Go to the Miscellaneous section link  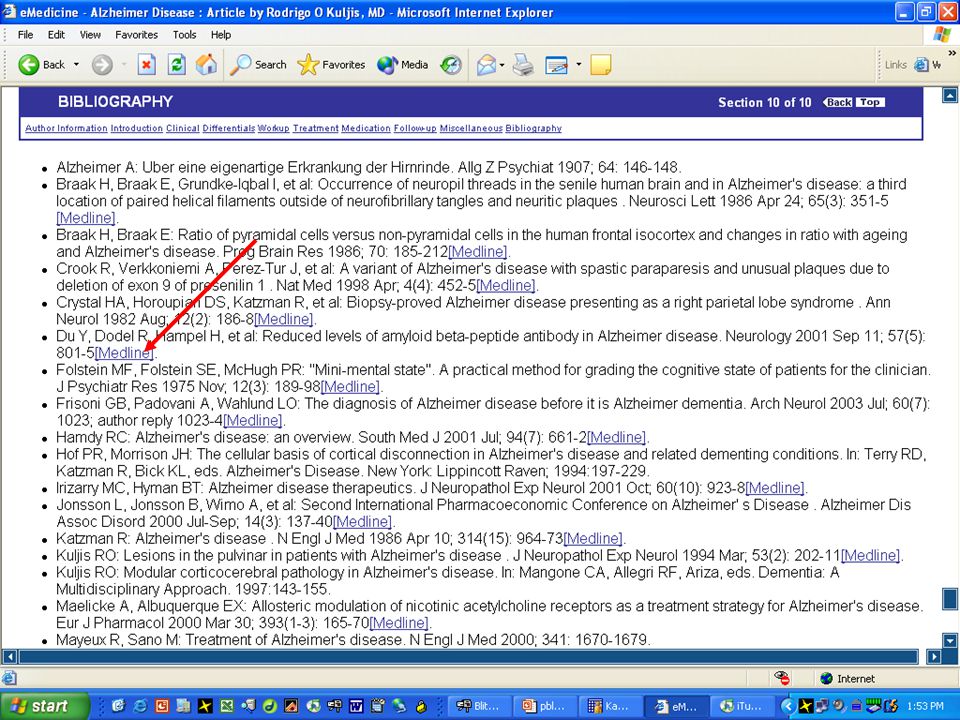pyautogui.click(x=471, y=128)
